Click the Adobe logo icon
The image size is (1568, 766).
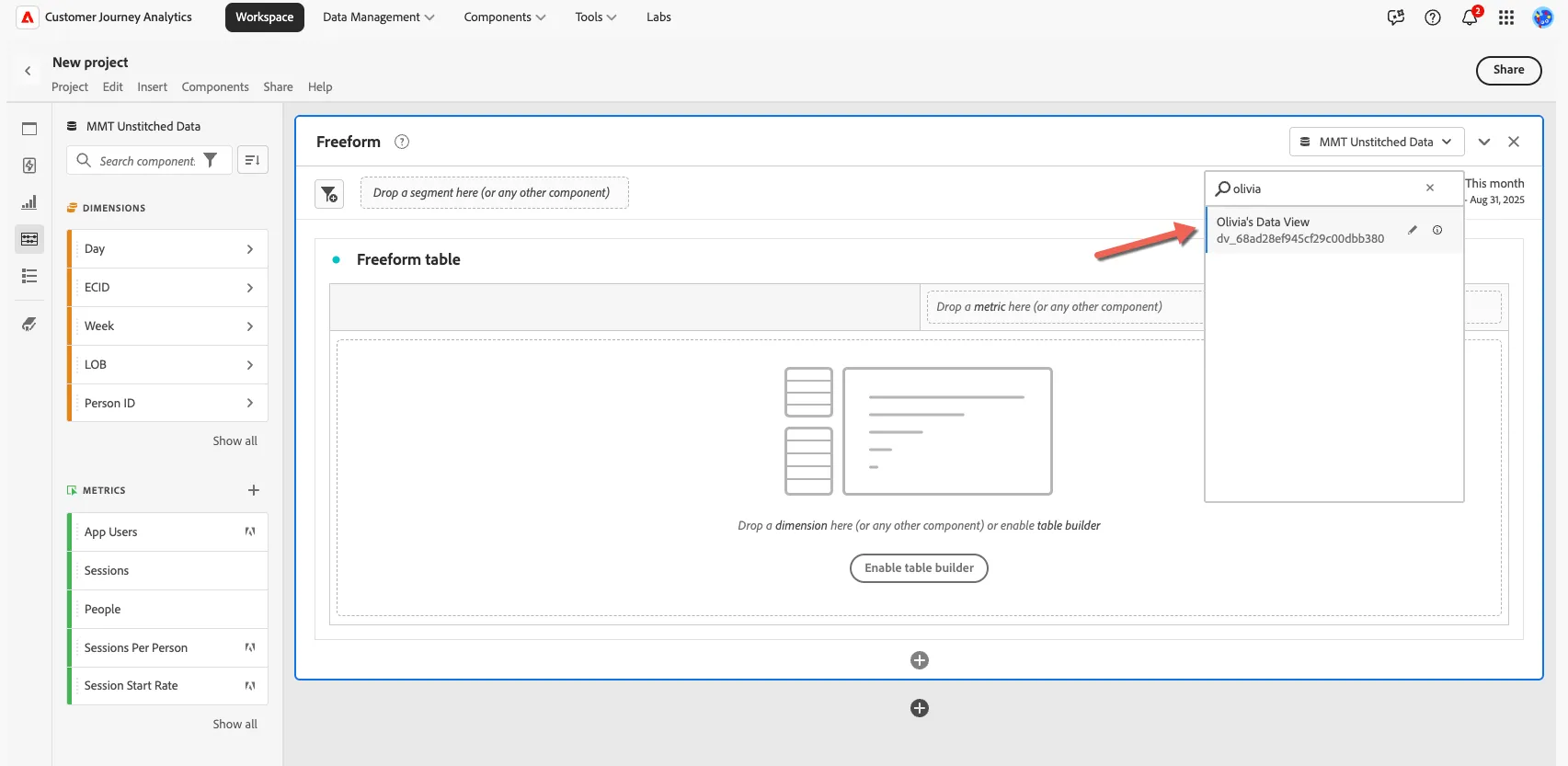click(x=28, y=17)
